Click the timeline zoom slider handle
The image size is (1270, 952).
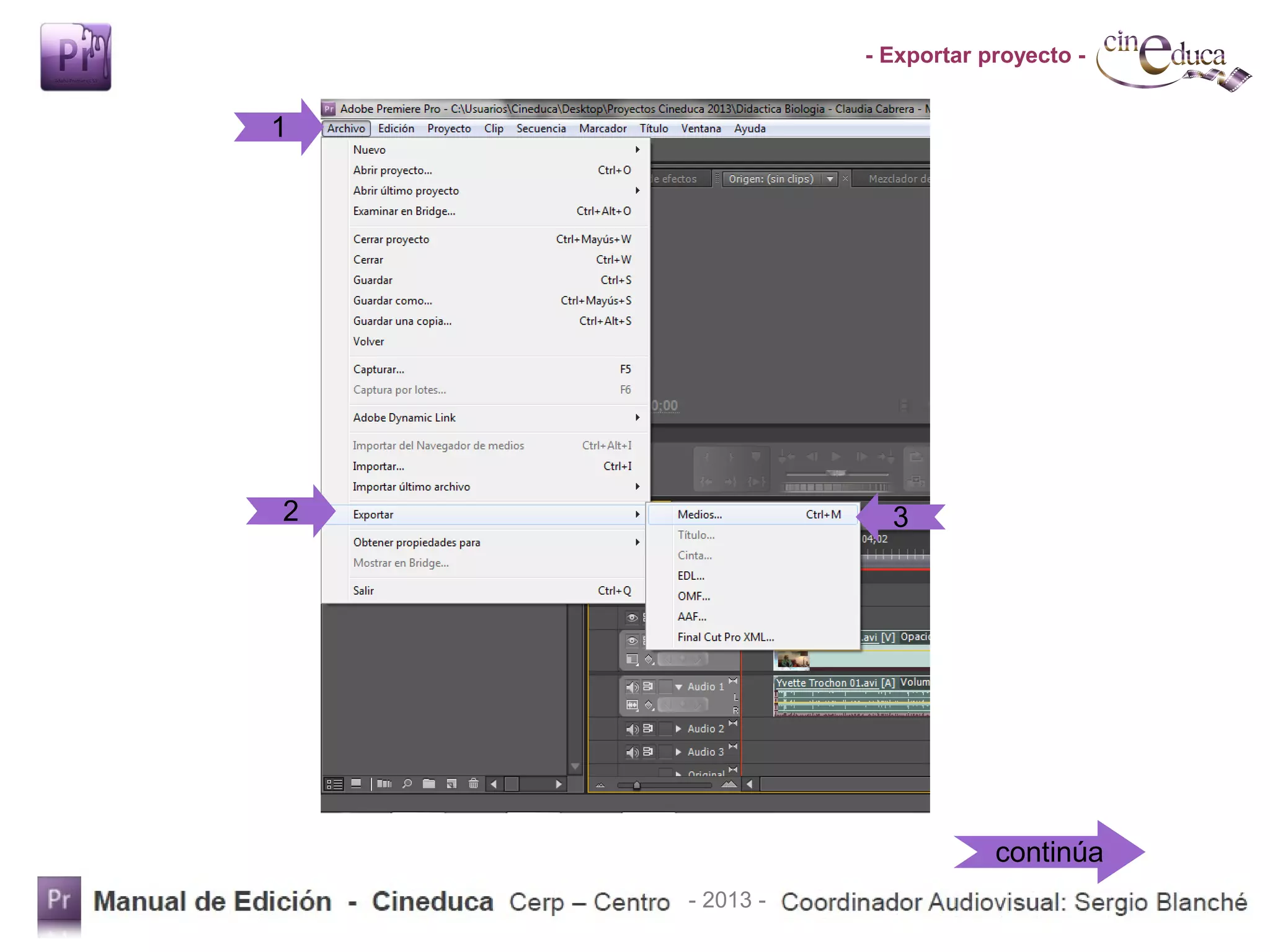click(637, 785)
